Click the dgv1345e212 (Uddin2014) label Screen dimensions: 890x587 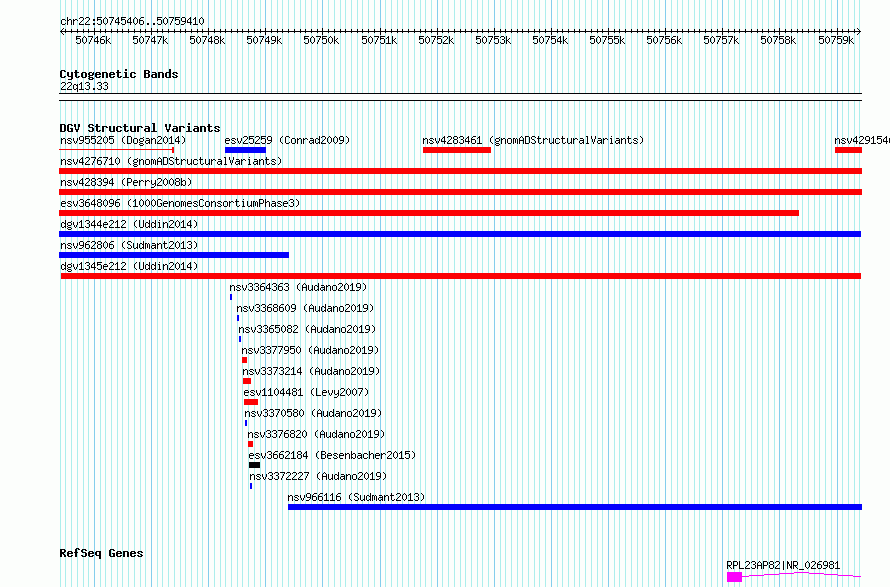[129, 266]
